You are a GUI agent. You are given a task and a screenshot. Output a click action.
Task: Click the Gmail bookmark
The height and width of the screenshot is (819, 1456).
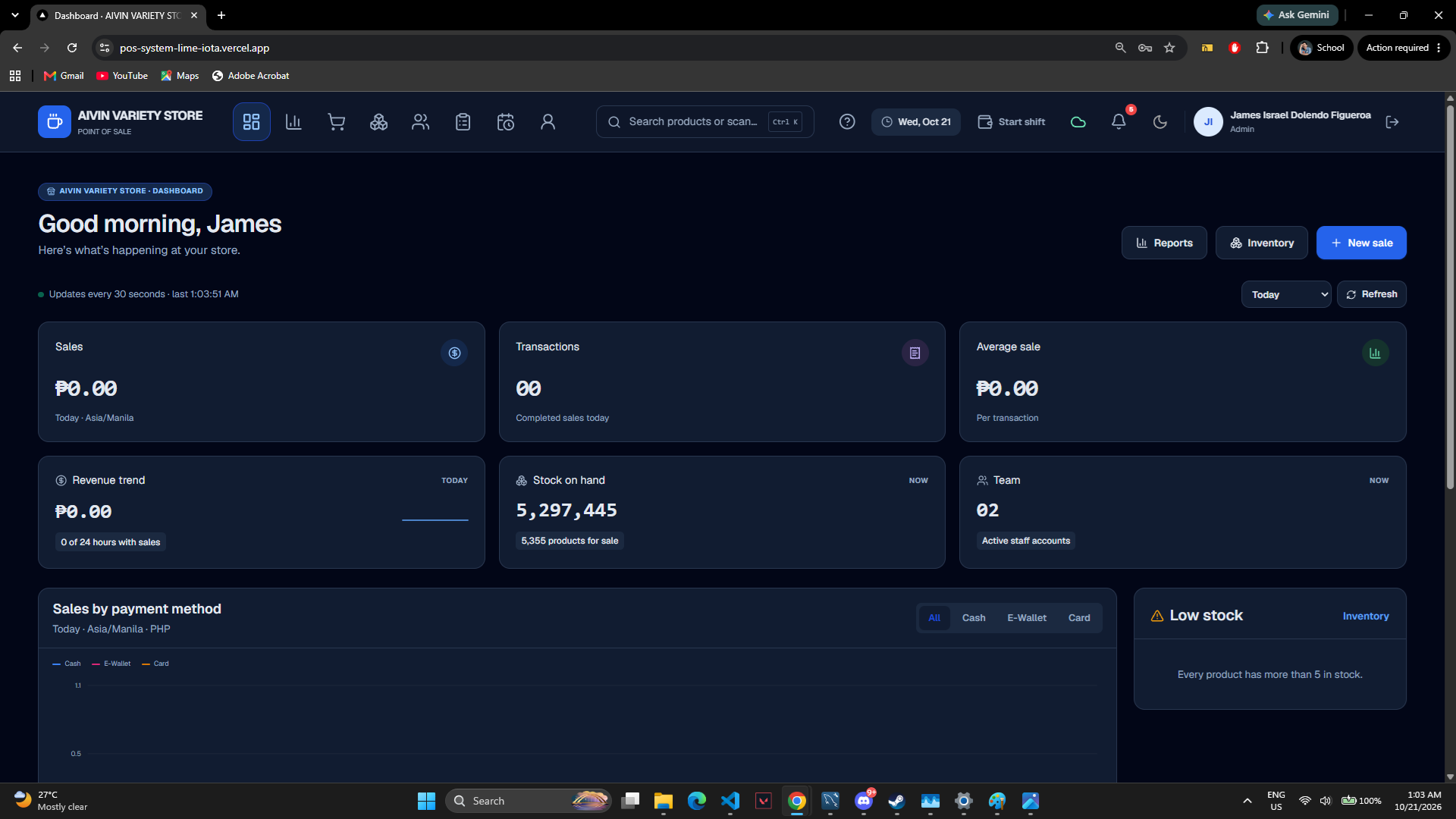pyautogui.click(x=64, y=76)
